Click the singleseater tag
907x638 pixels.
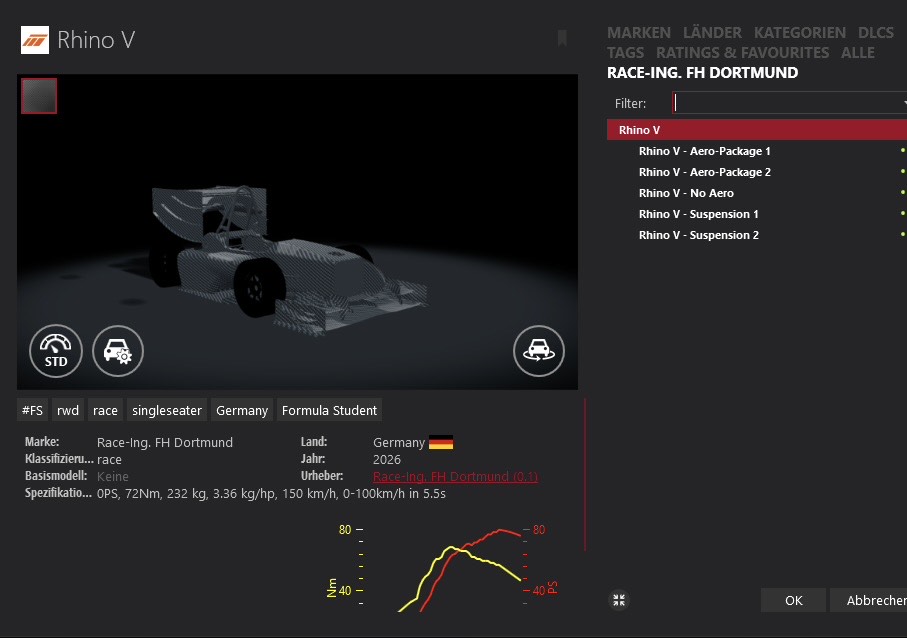pyautogui.click(x=167, y=410)
